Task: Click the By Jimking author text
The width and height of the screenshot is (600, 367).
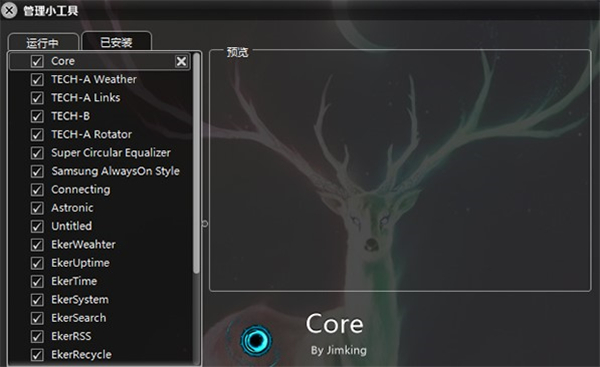Action: (339, 350)
